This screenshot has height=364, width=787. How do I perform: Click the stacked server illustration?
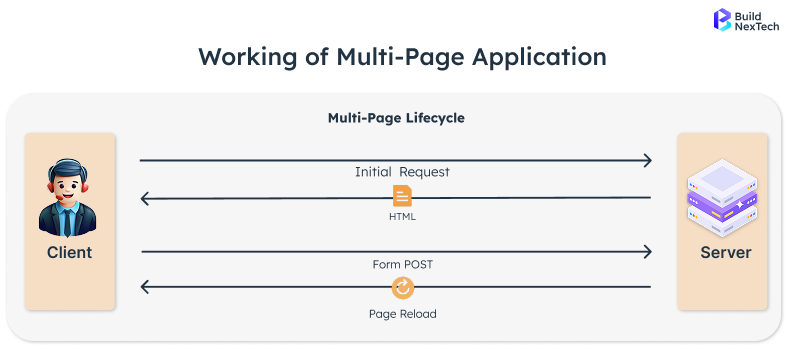click(722, 197)
